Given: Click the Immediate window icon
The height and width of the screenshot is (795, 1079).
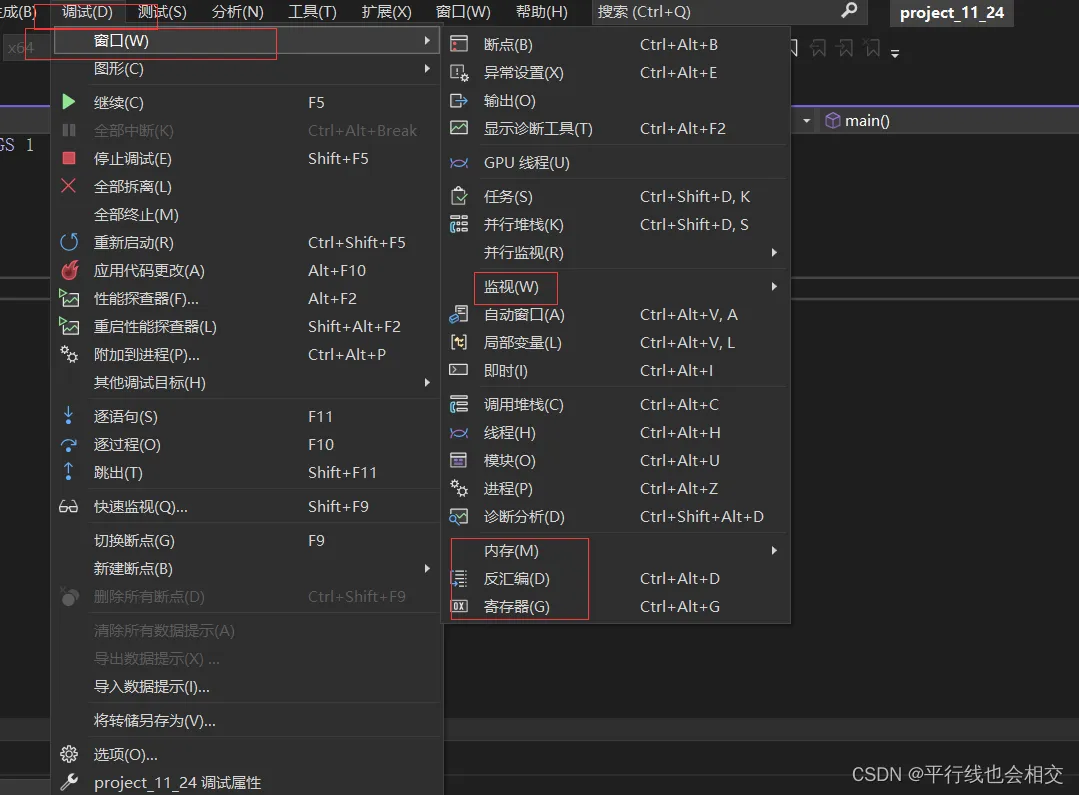Looking at the screenshot, I should tap(459, 370).
